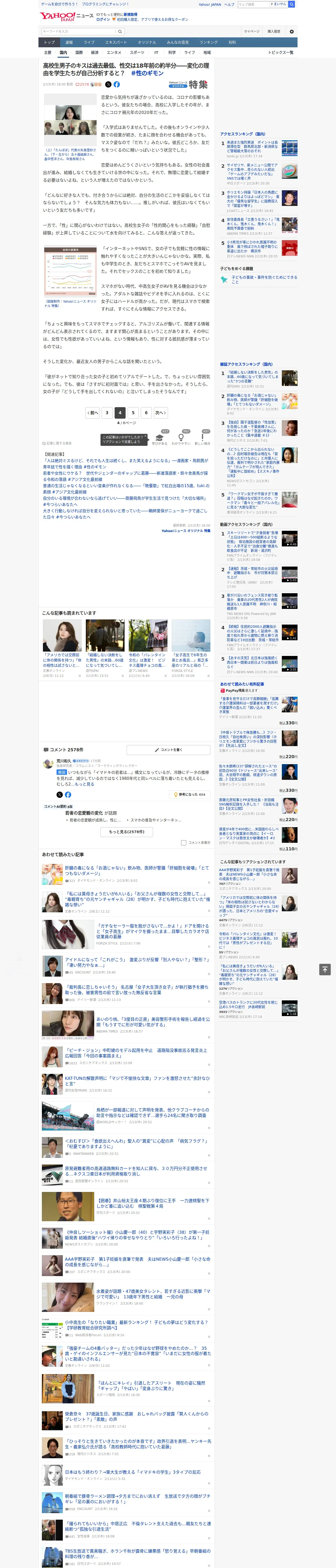Open the エンタメ category tab
Image resolution: width=336 pixels, height=1568 pixels.
(x=114, y=52)
